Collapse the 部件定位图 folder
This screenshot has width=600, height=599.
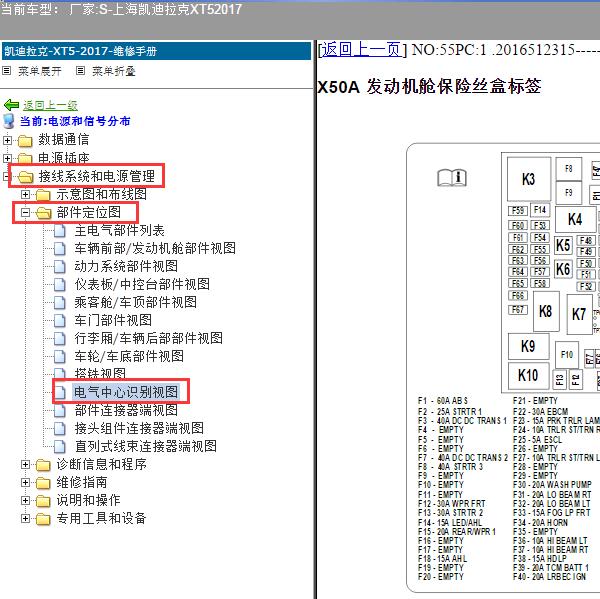pos(25,212)
